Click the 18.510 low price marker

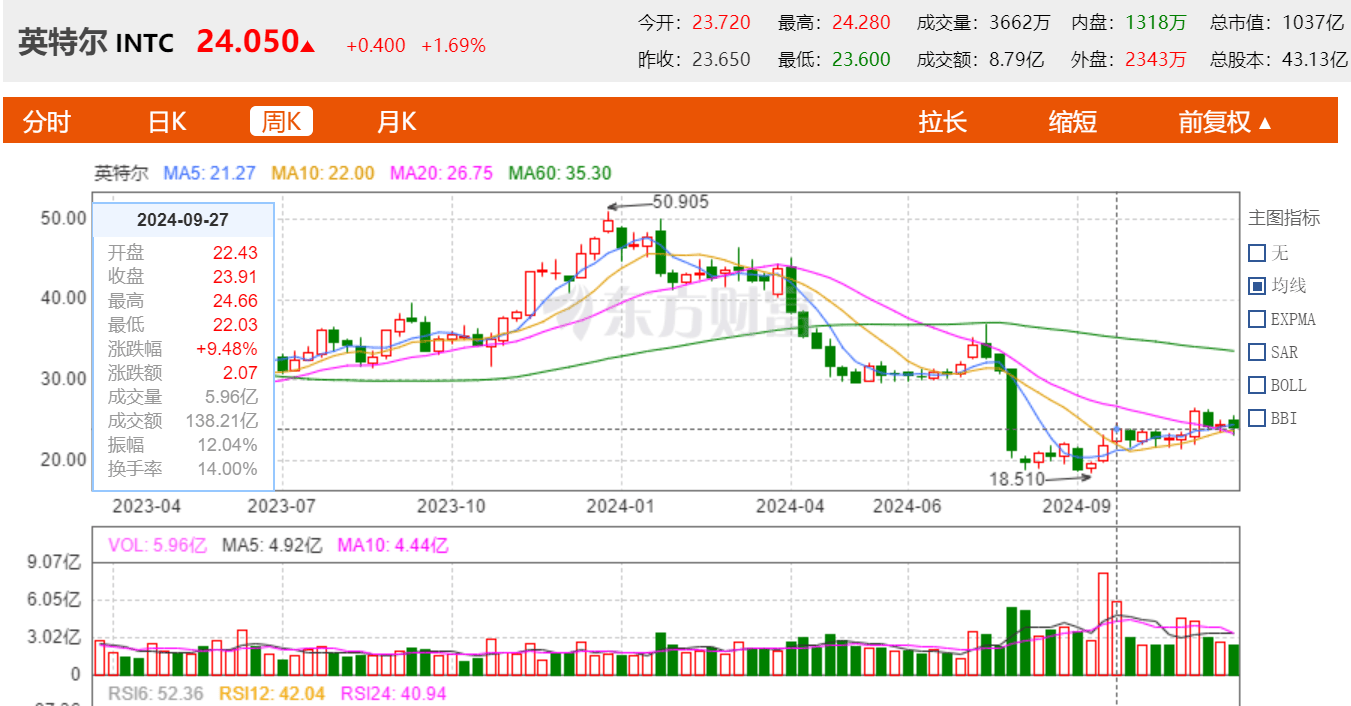tap(1016, 479)
